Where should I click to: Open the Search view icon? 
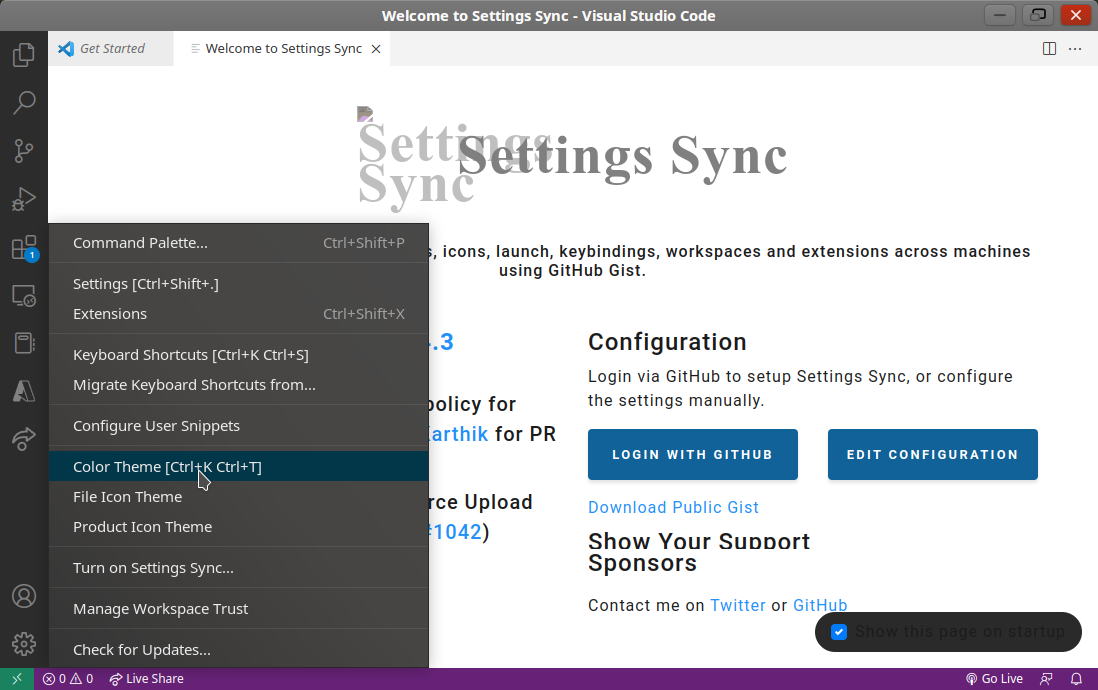click(24, 102)
